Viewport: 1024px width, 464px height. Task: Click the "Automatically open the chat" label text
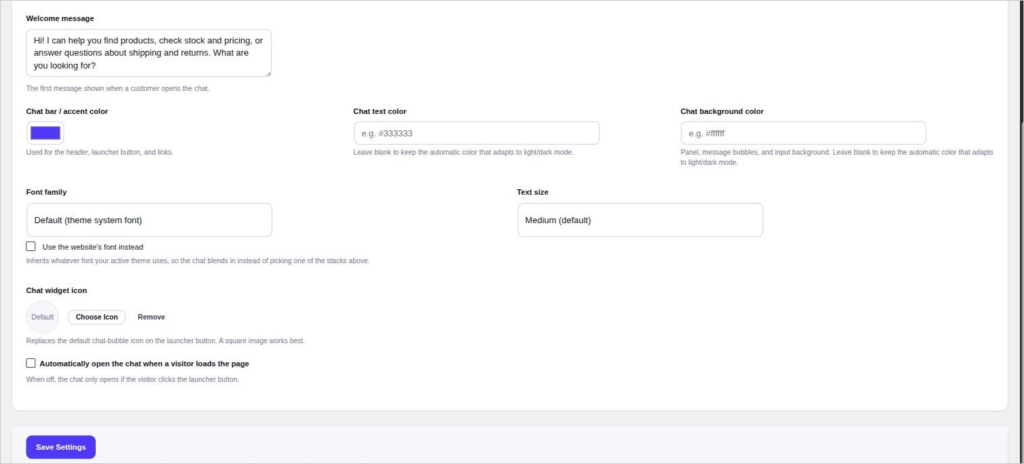coord(144,363)
